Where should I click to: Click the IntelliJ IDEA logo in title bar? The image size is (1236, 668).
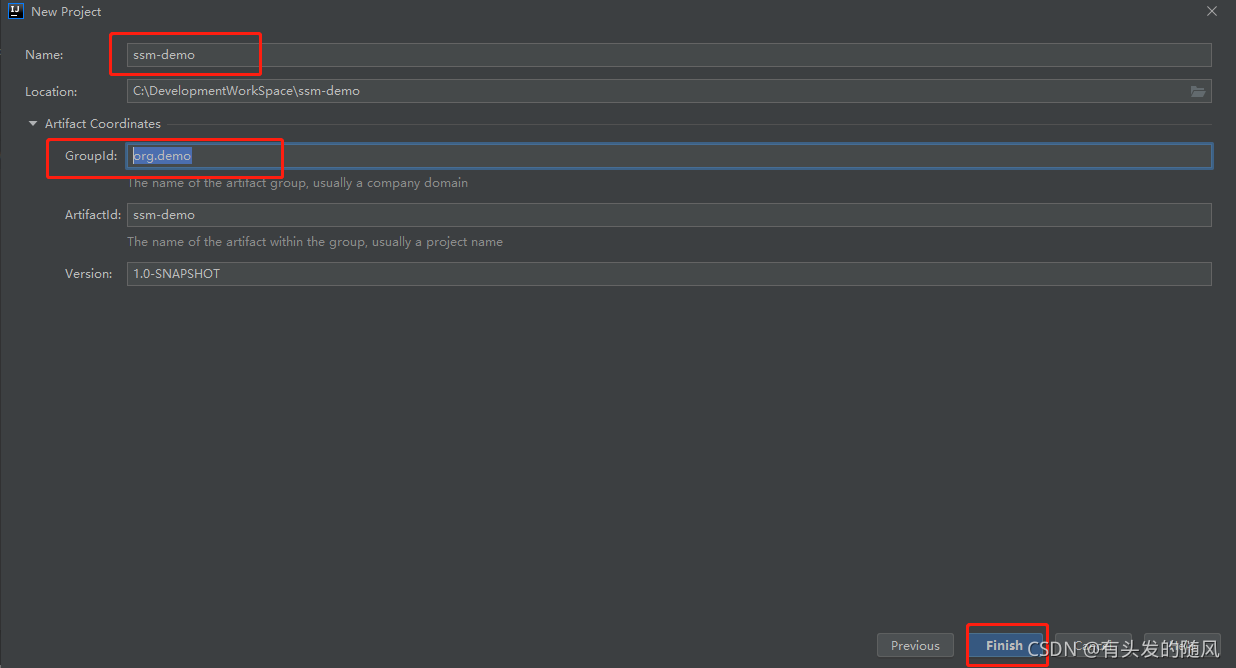point(15,11)
